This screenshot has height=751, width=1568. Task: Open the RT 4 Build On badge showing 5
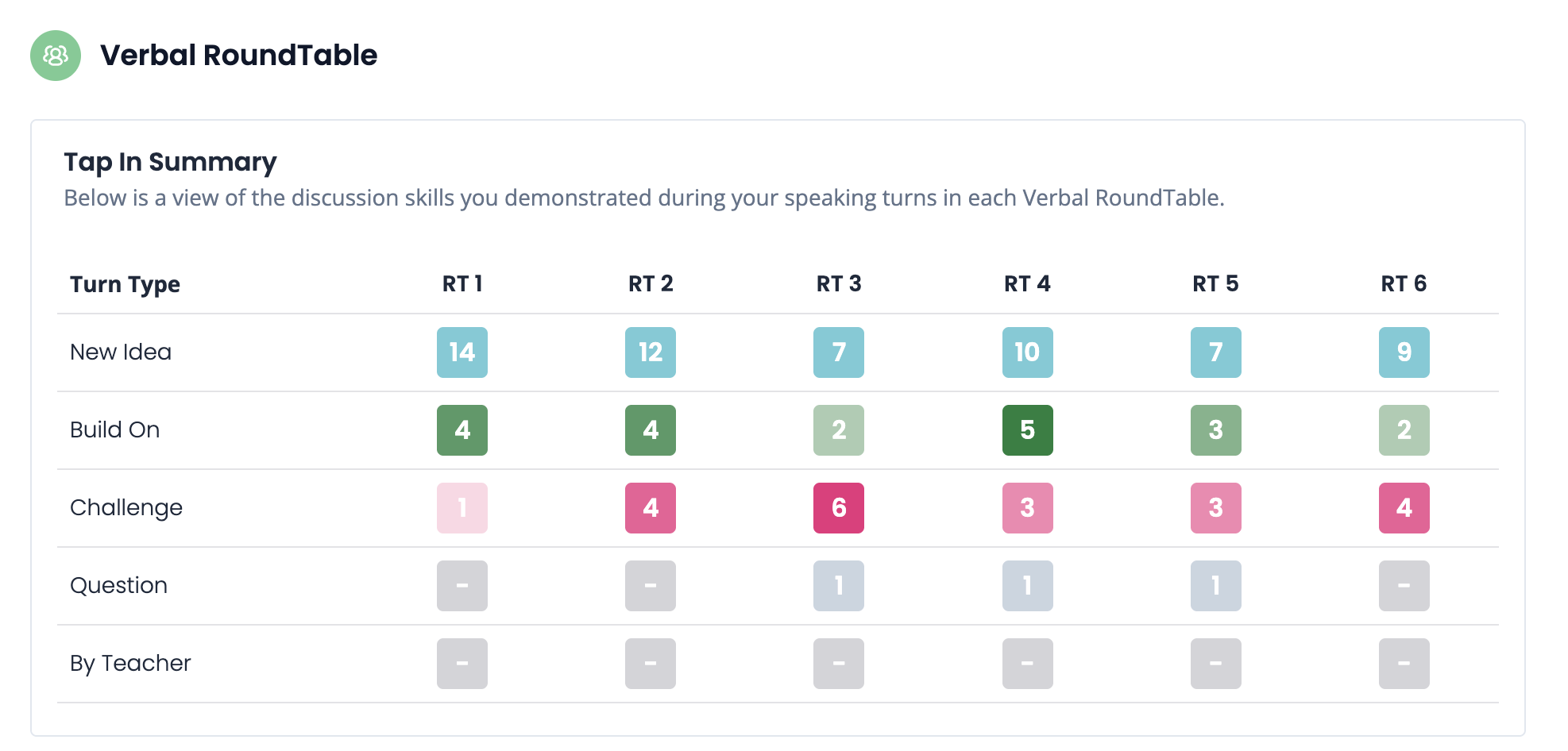point(1027,430)
